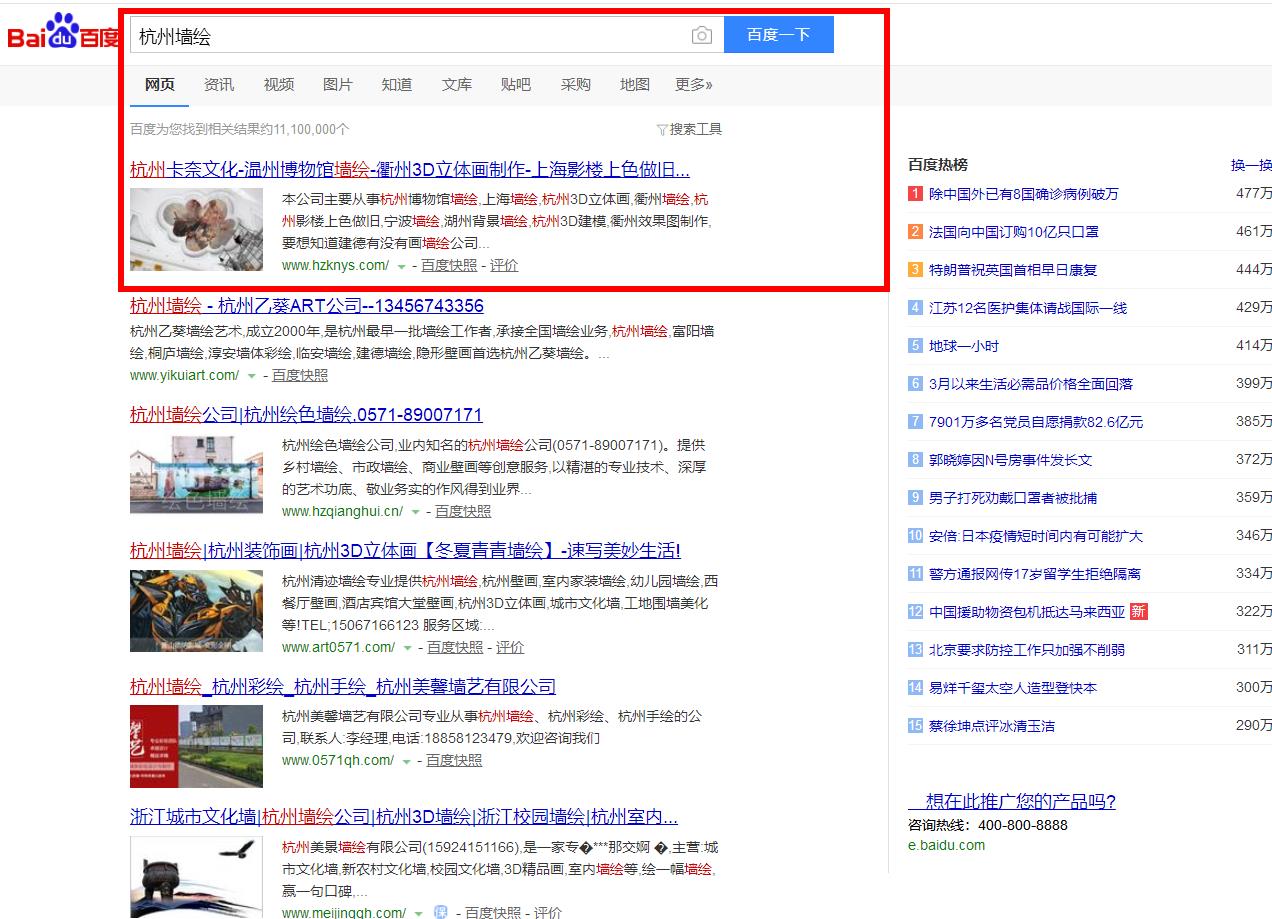Open hot item 中国援助物资包机抵达马来西亚
The image size is (1272, 919).
click(1027, 612)
